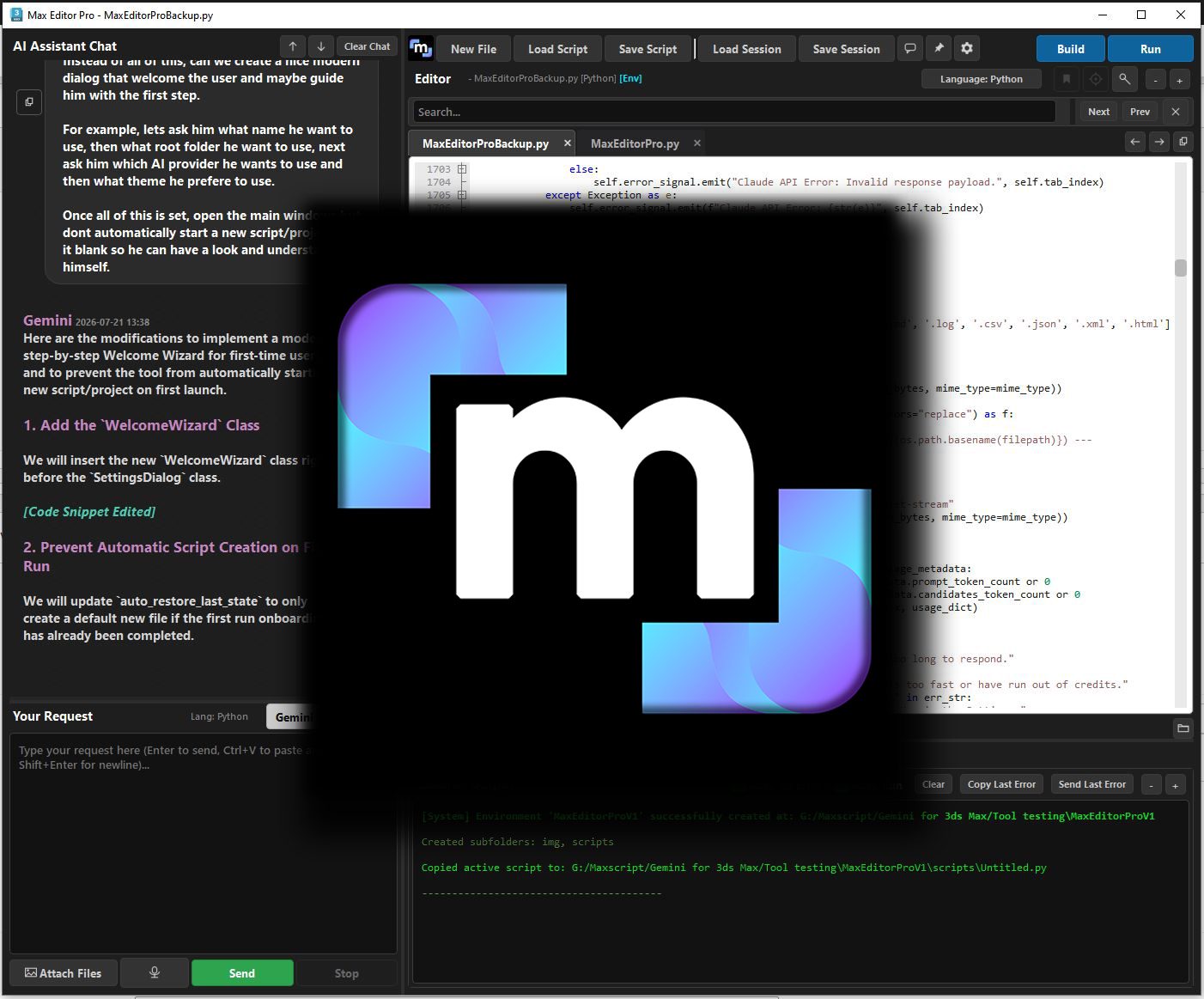Decrease editor font size with minus button
This screenshot has width=1204, height=999.
pos(1156,80)
